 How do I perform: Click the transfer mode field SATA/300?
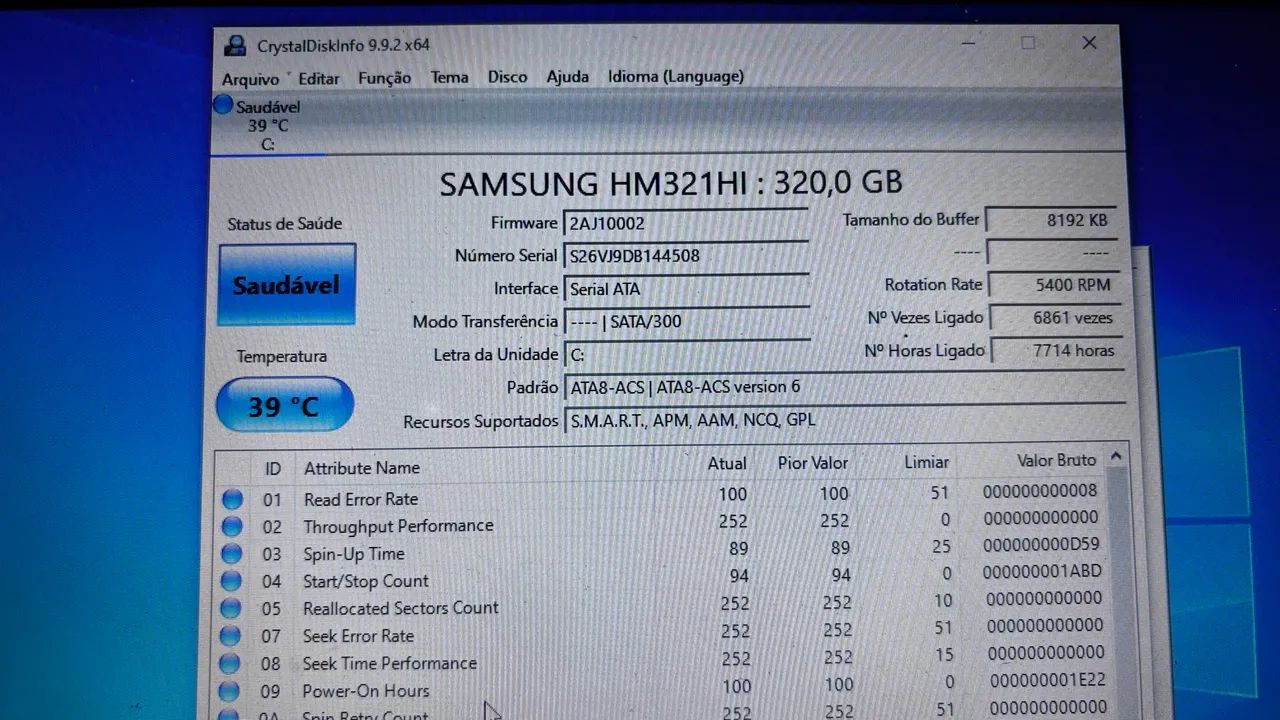pos(686,322)
